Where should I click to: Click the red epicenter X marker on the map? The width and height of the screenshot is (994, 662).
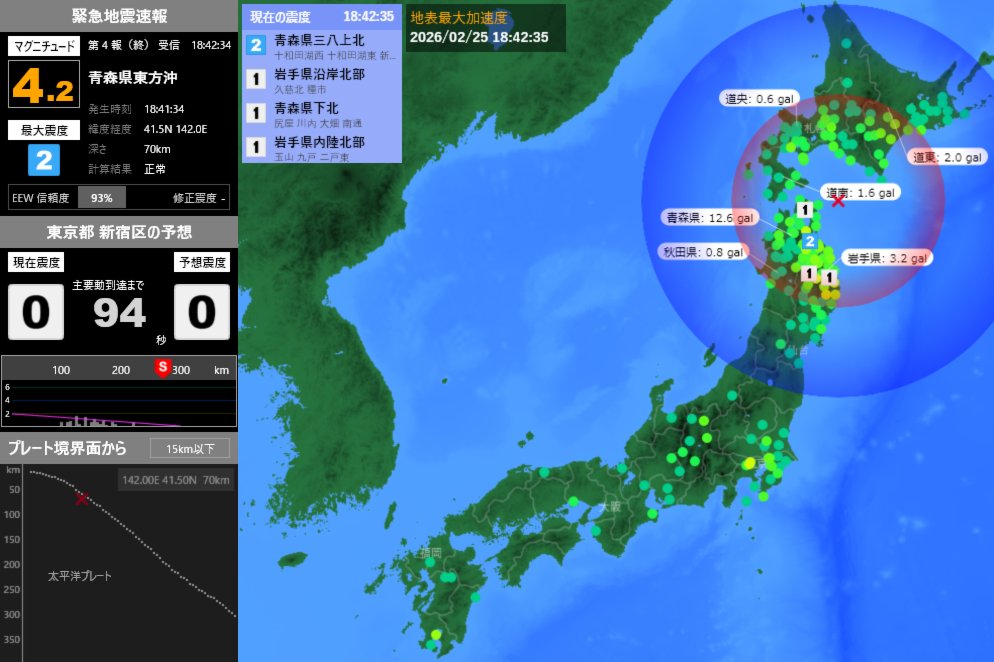(836, 199)
